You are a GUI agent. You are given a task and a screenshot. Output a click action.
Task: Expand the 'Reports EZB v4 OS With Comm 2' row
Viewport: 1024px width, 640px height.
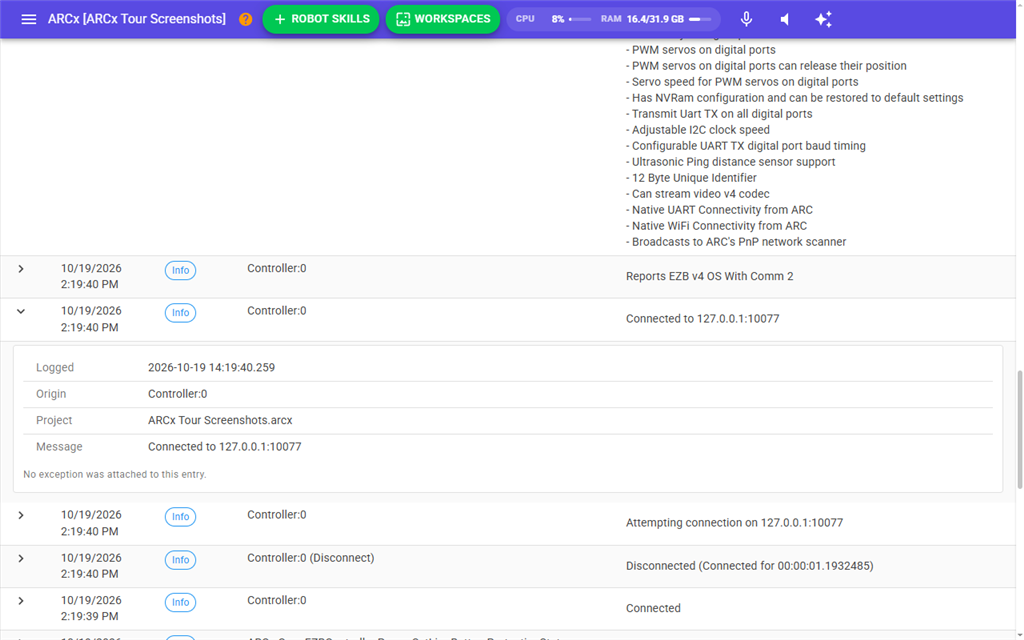point(21,268)
